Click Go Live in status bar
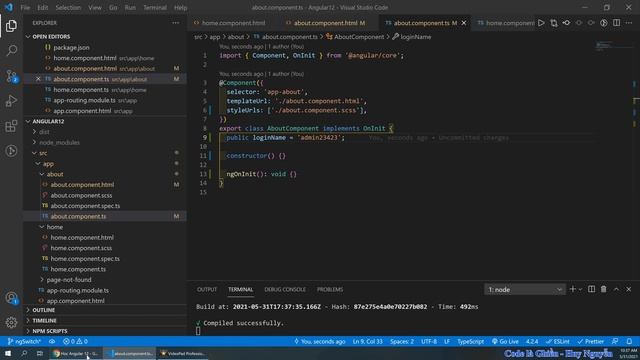640x360 pixels. click(505, 342)
